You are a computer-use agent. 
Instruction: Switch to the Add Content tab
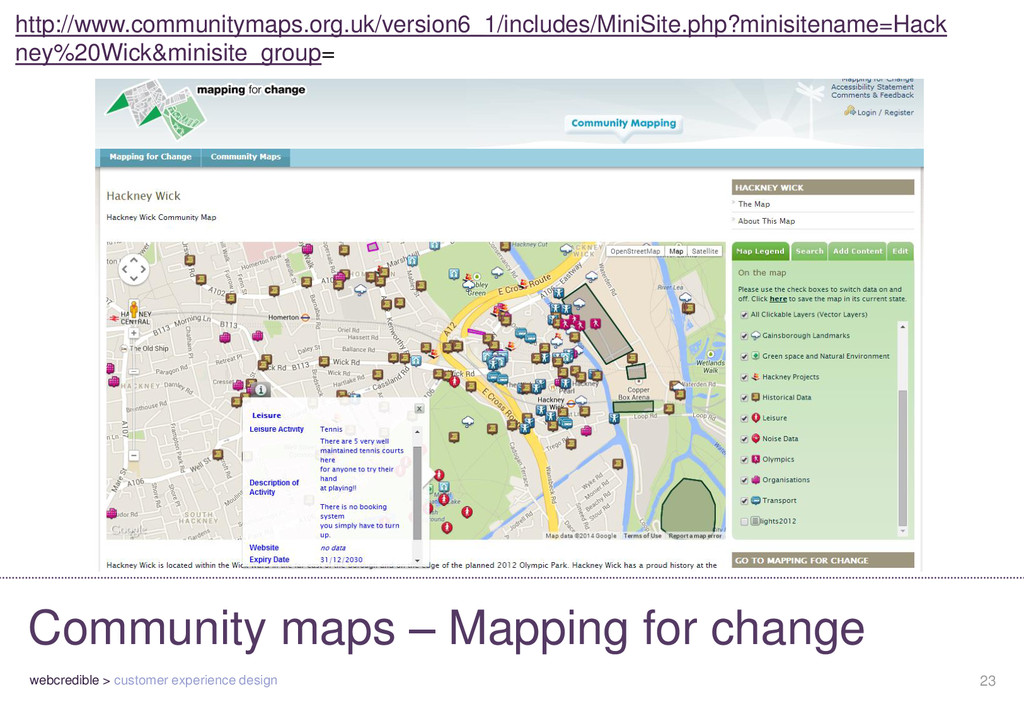[857, 251]
